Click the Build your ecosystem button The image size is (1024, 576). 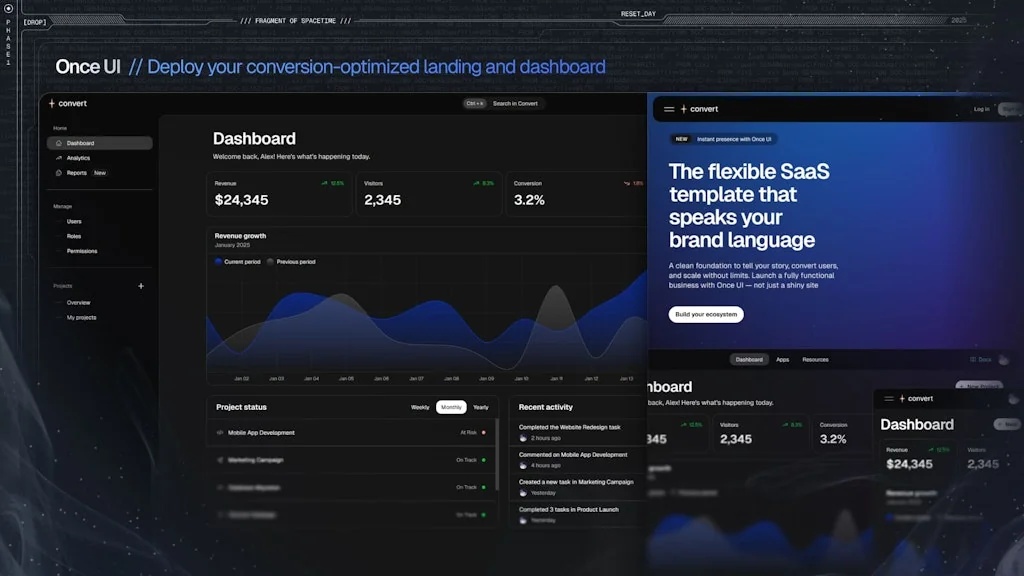tap(706, 314)
